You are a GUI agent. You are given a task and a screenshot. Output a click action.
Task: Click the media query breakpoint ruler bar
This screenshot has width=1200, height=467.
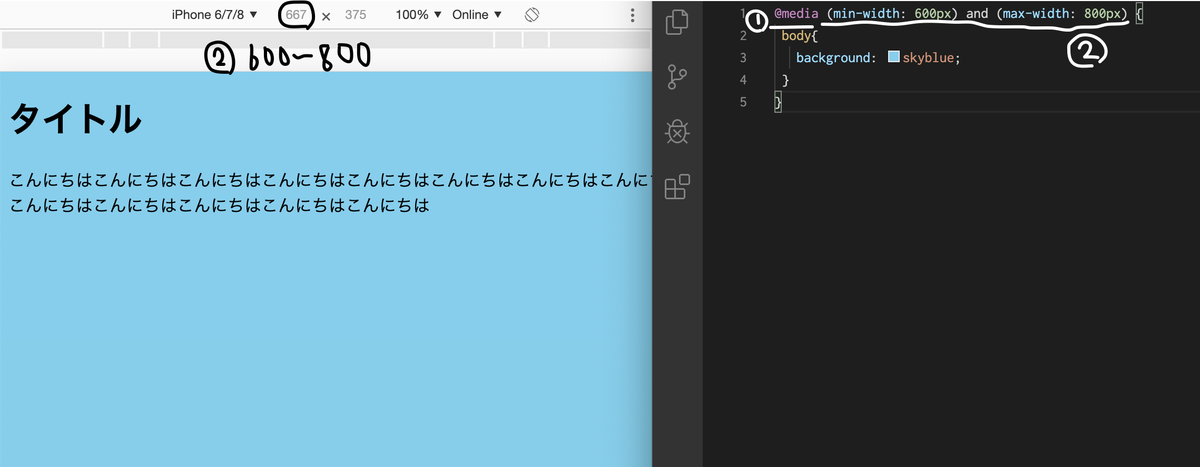pyautogui.click(x=326, y=40)
